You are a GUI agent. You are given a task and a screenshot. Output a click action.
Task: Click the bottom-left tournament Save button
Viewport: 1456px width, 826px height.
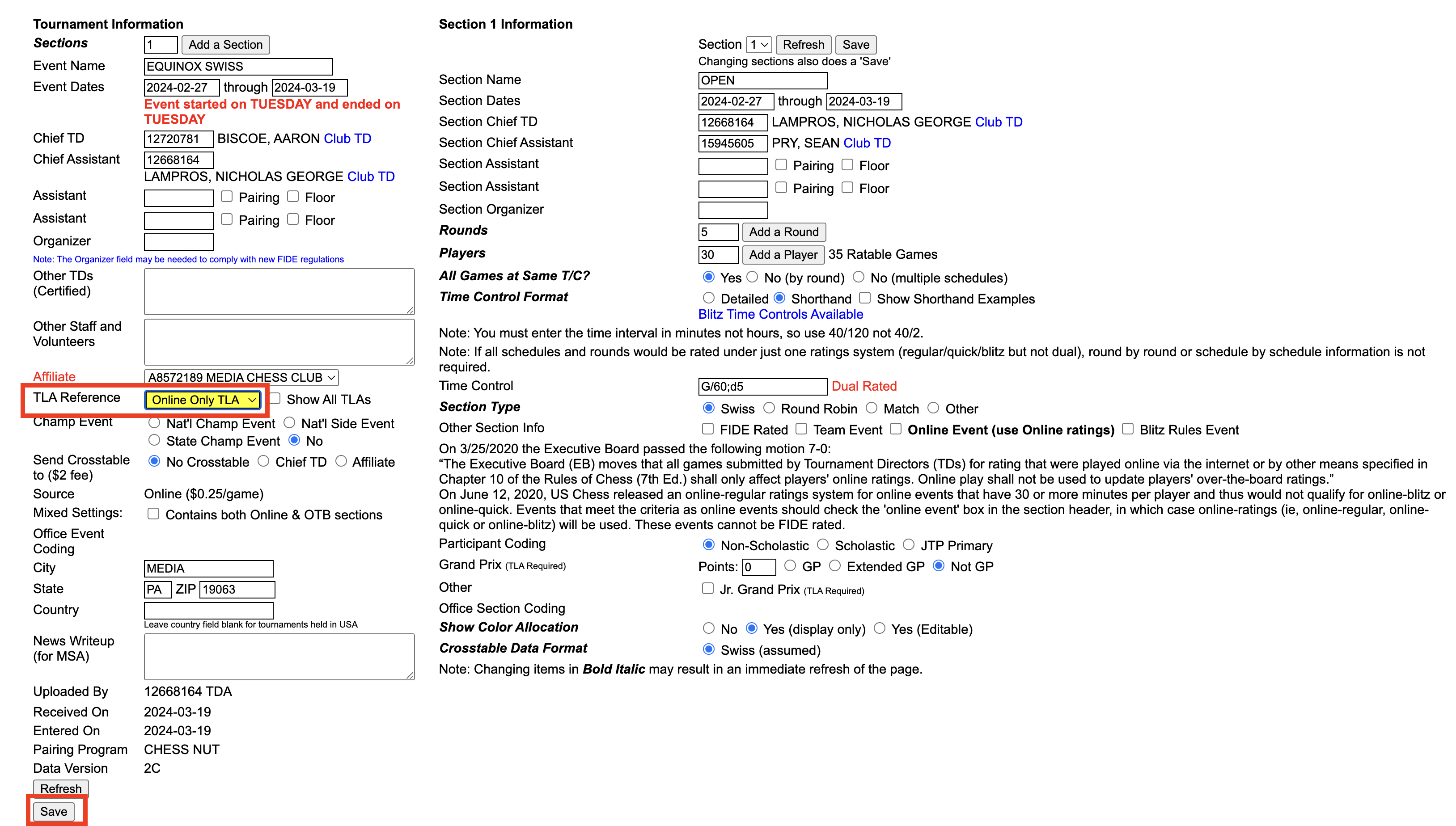pos(53,811)
